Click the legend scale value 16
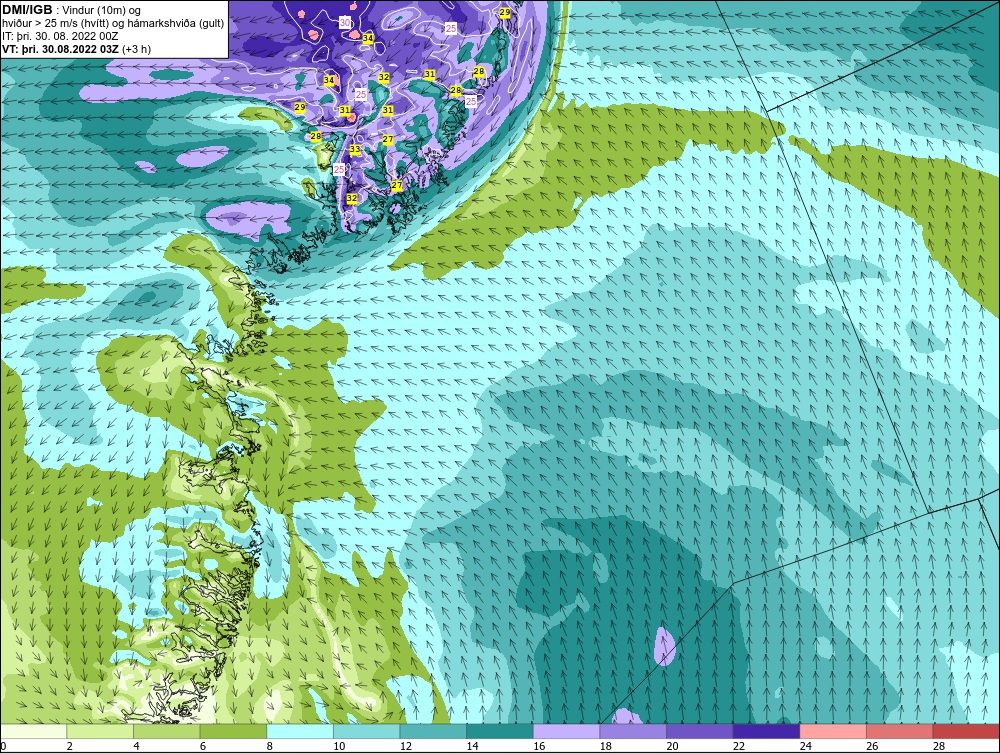This screenshot has width=1000, height=753. click(539, 746)
